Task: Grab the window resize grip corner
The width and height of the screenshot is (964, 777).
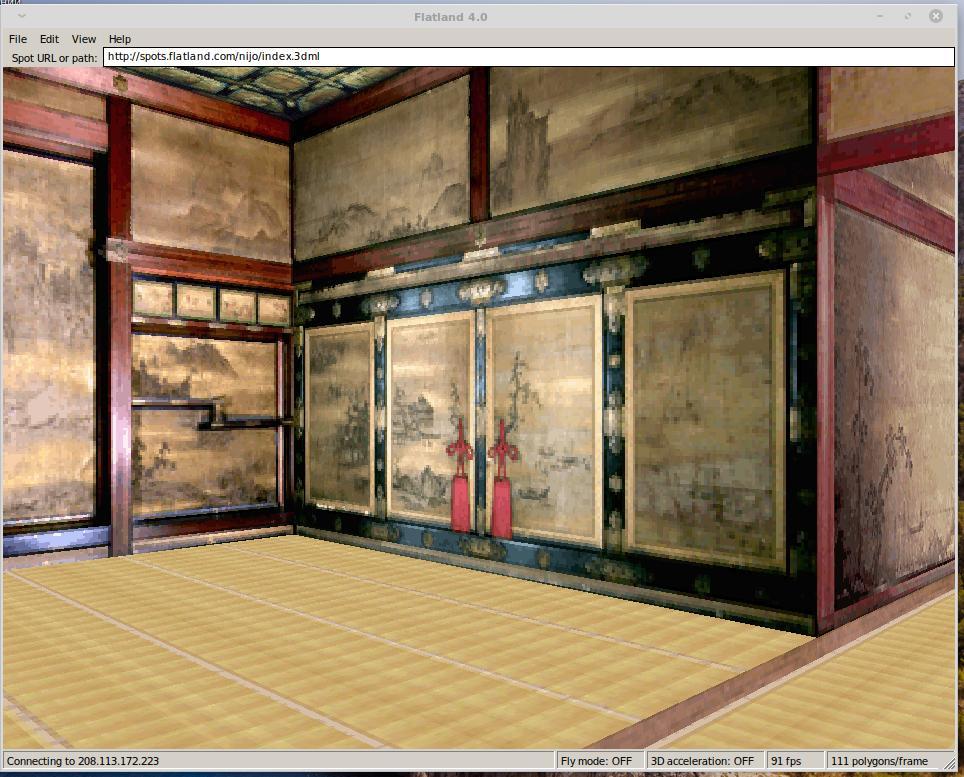Action: point(949,762)
